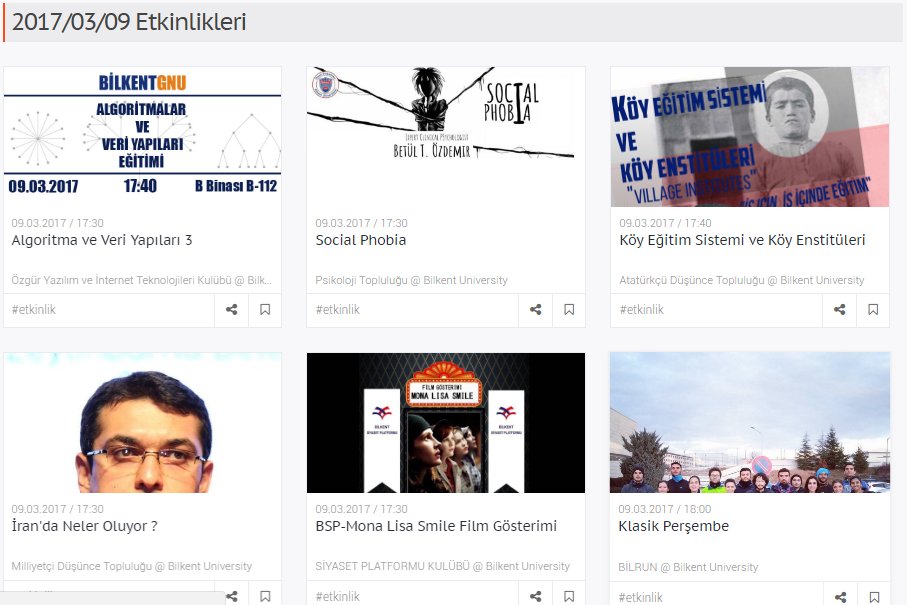This screenshot has width=907, height=605.
Task: Share the İran'da Neler Oluyor event
Action: [231, 596]
